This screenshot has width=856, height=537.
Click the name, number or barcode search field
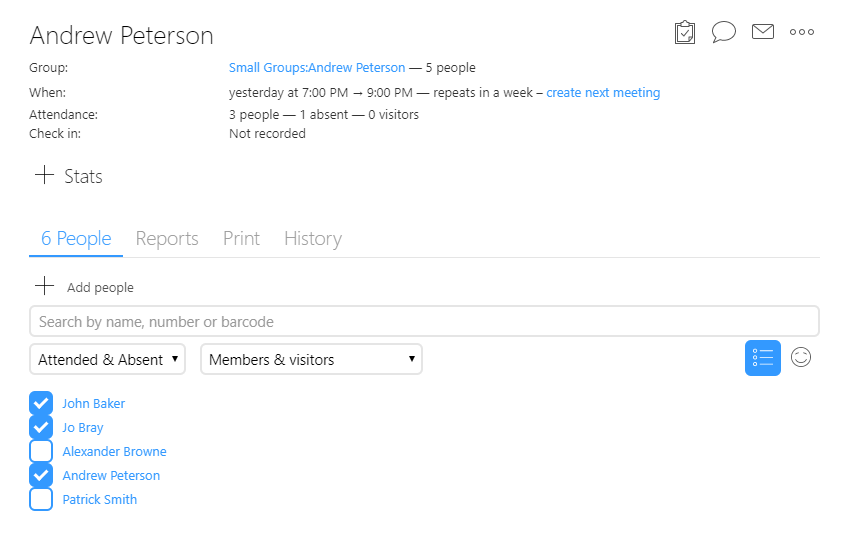point(424,322)
